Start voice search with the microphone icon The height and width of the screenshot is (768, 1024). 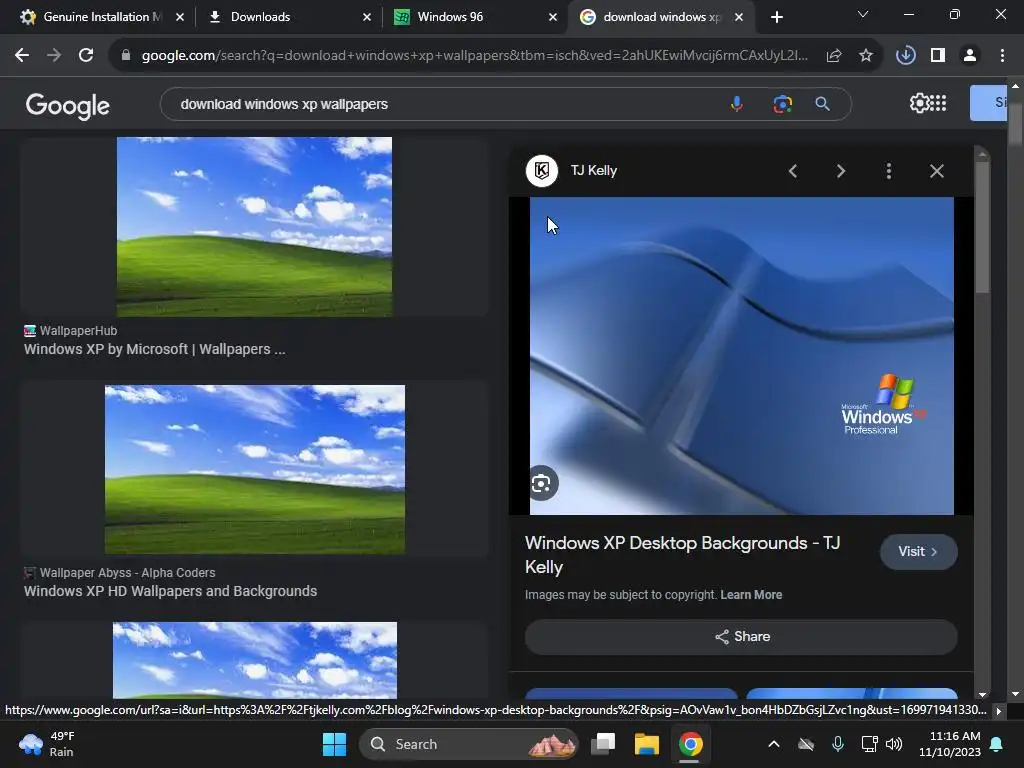tap(737, 104)
